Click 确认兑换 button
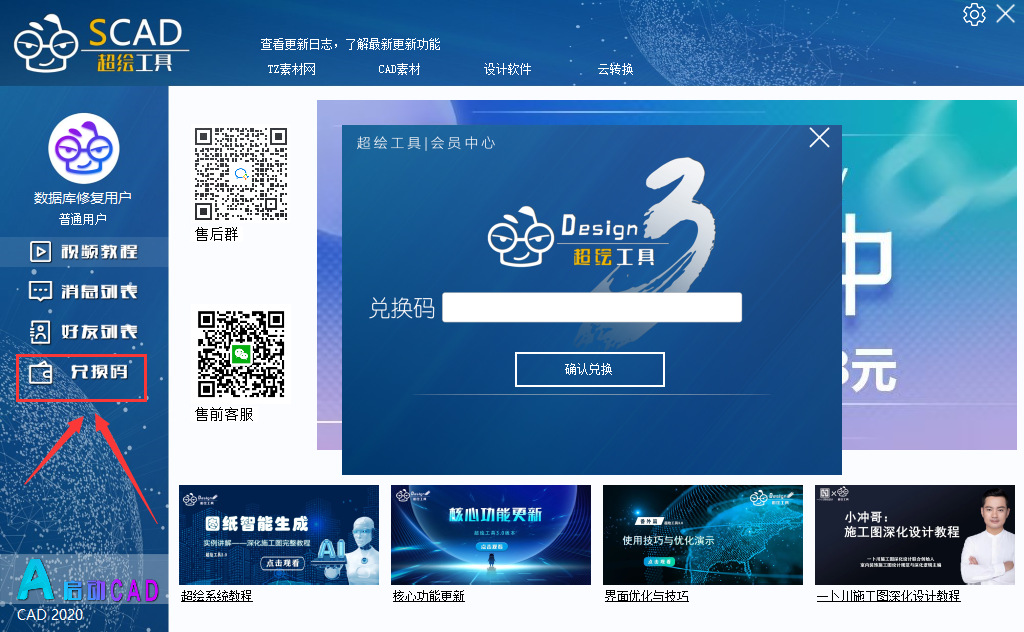Screen dimensions: 1024x632 coord(589,370)
